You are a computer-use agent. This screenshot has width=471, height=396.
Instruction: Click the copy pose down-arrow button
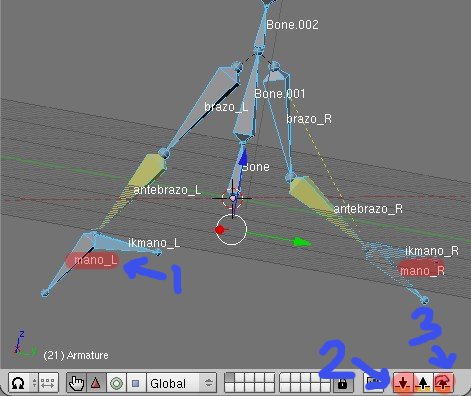coord(403,383)
